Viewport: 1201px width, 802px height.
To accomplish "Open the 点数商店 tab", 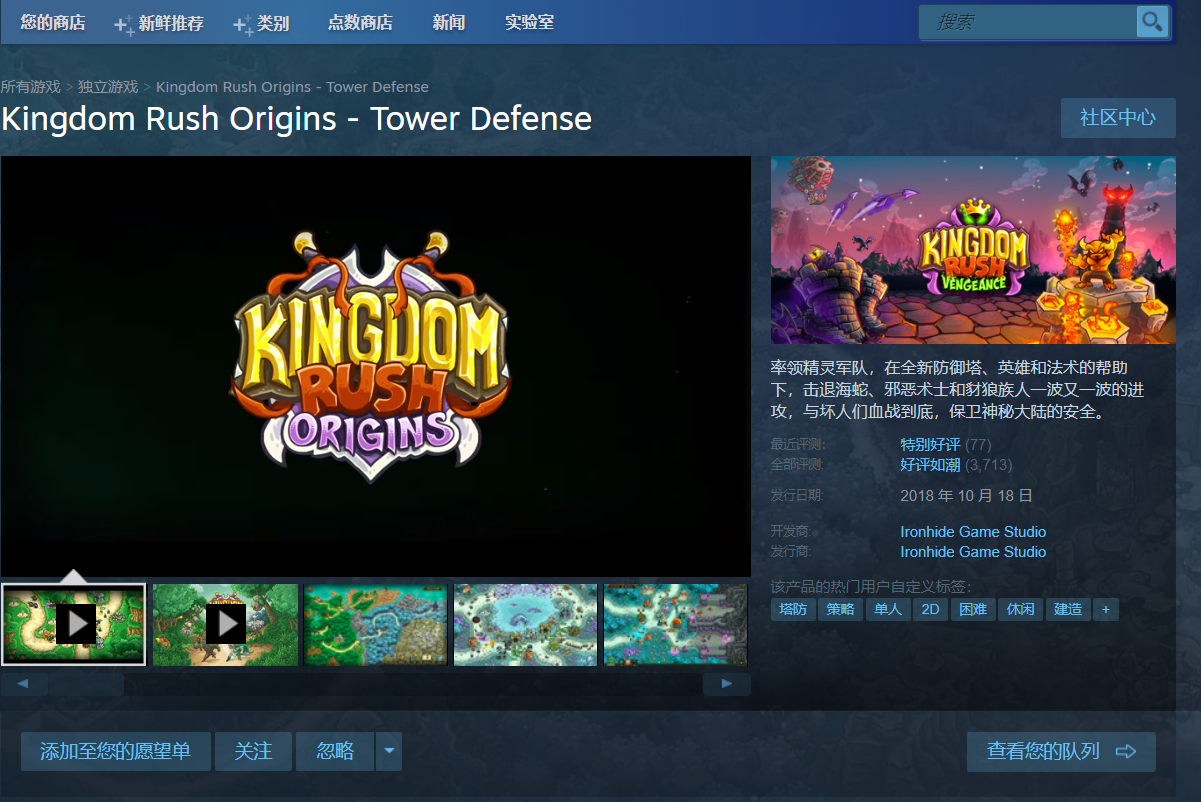I will (x=360, y=22).
